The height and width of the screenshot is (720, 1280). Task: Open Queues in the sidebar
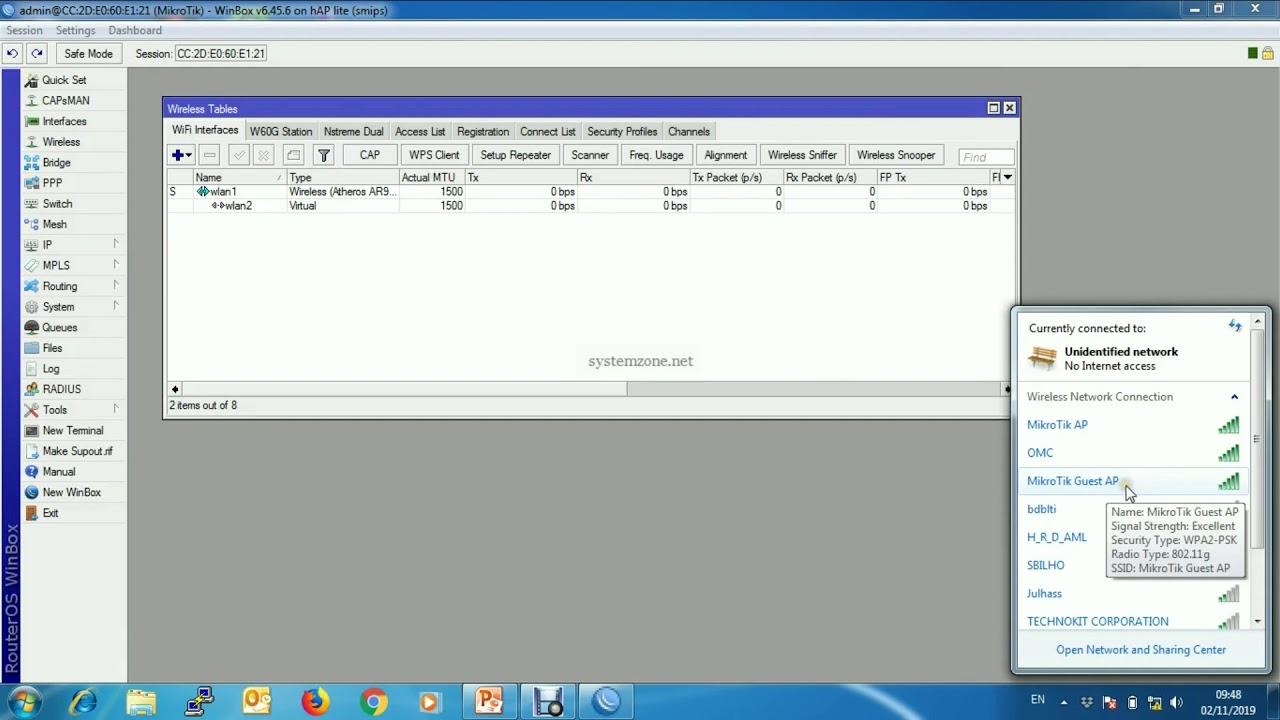(x=59, y=327)
